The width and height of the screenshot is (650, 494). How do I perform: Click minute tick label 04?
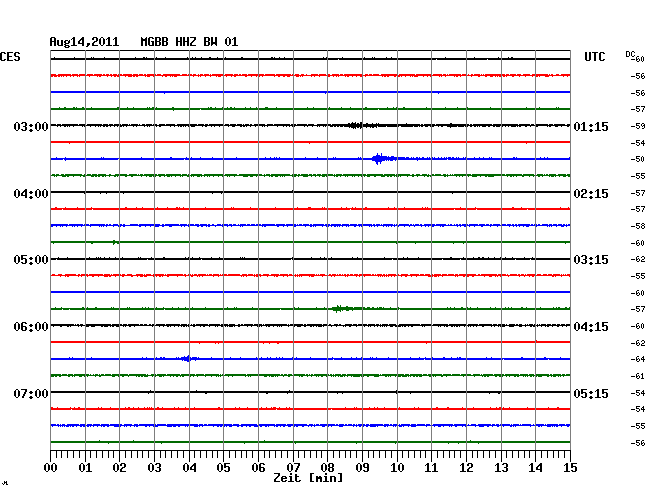189,468
